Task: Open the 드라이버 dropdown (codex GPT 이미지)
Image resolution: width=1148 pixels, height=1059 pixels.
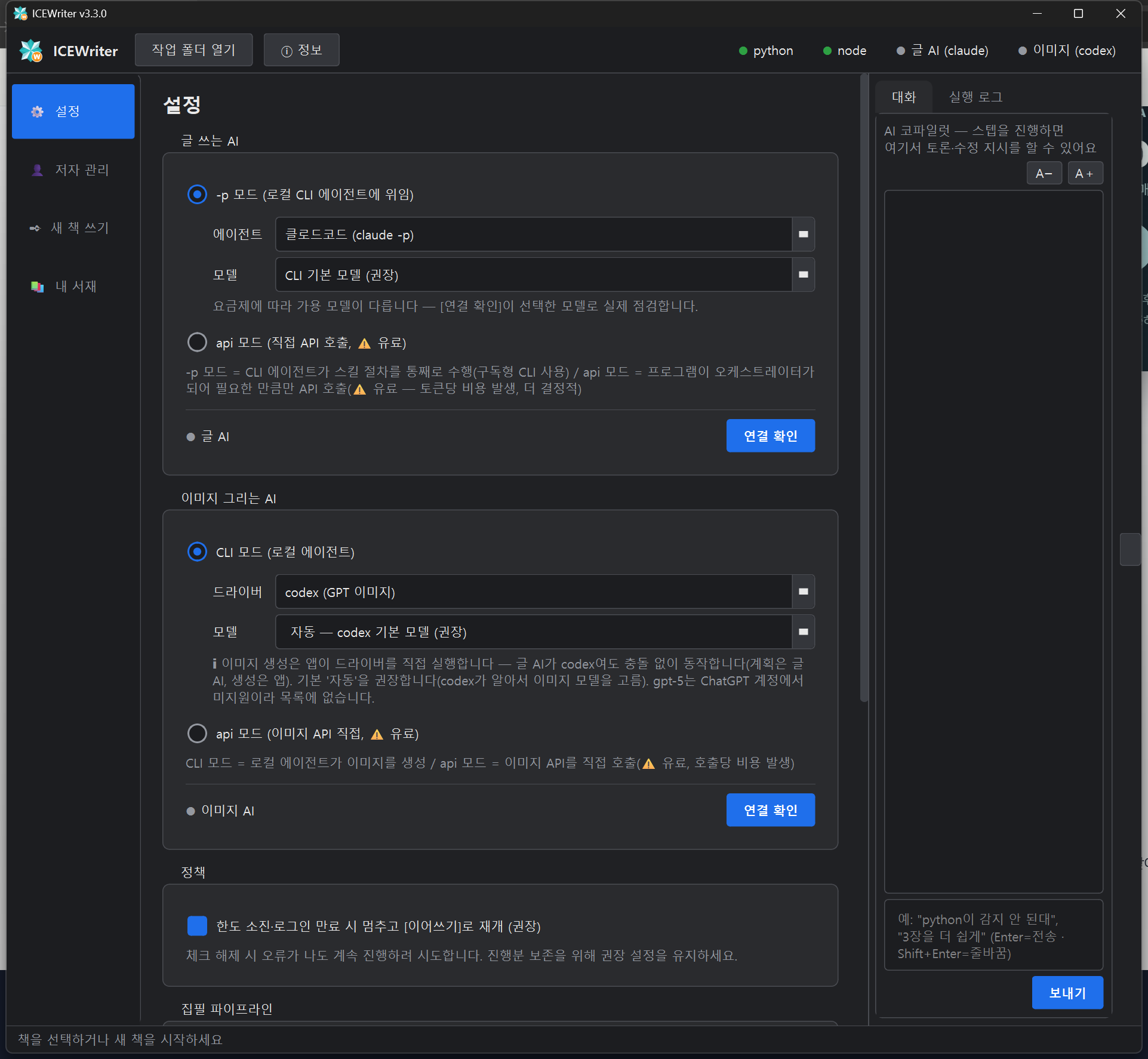Action: [x=545, y=592]
